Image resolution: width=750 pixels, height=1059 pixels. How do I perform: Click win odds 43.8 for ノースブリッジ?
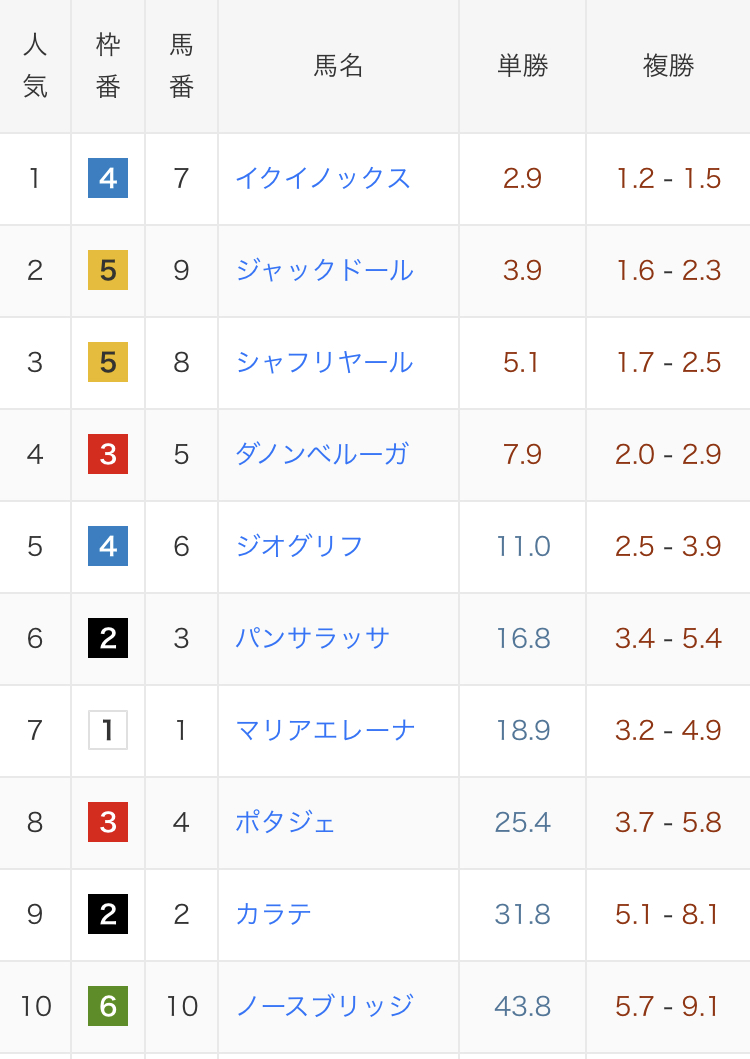coord(522,1006)
